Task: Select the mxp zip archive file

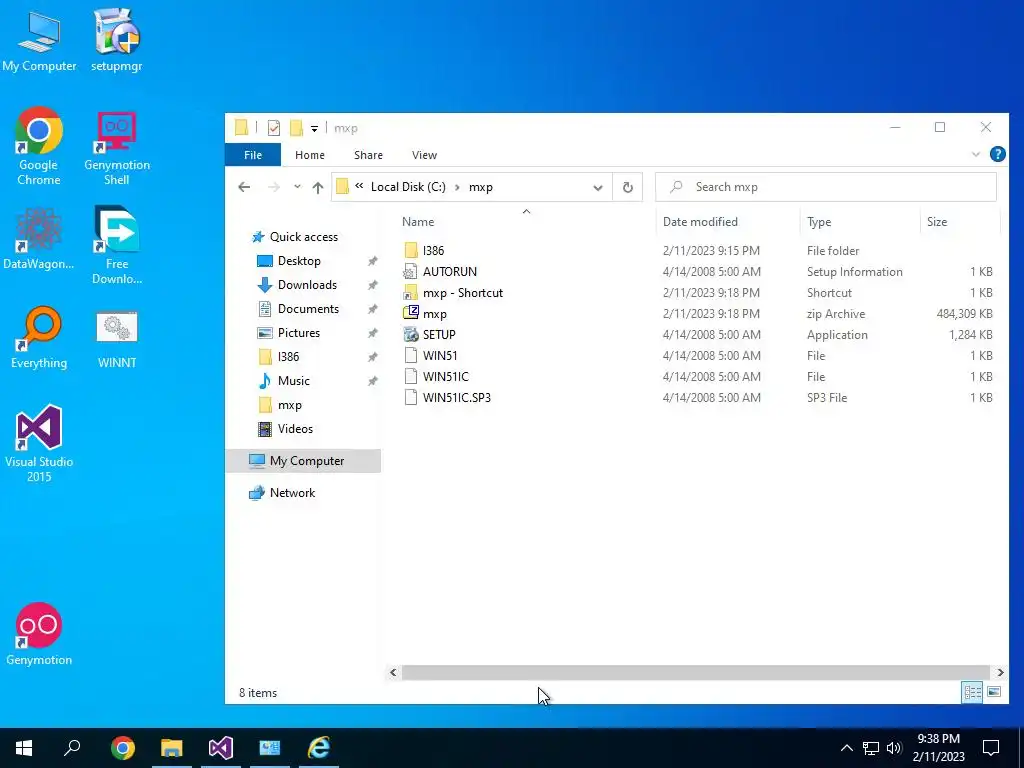Action: click(434, 313)
